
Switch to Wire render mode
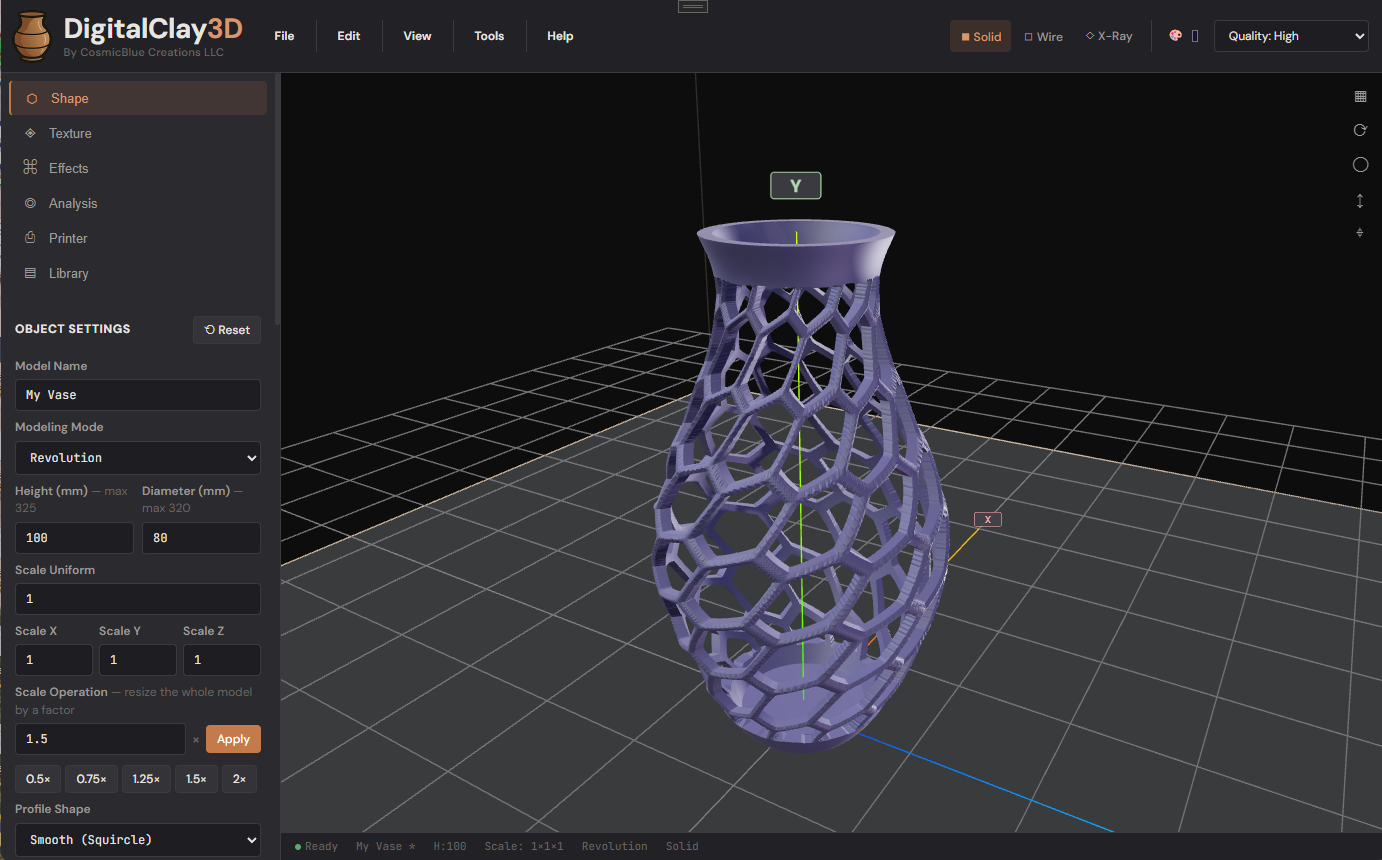[1043, 36]
